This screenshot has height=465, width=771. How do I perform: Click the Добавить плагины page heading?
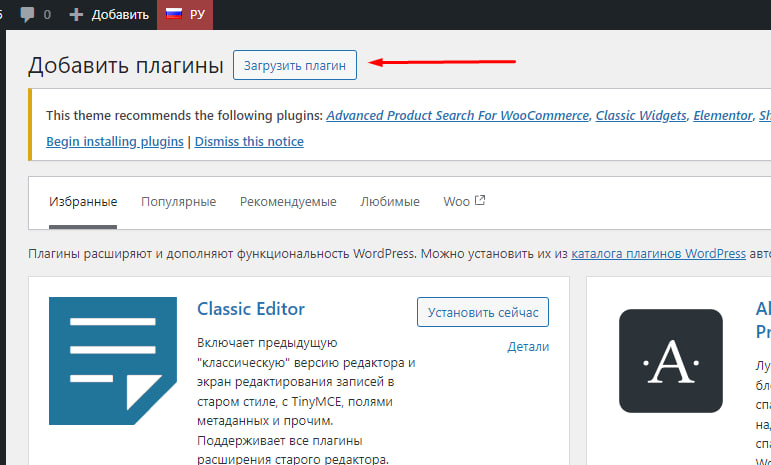pos(126,65)
